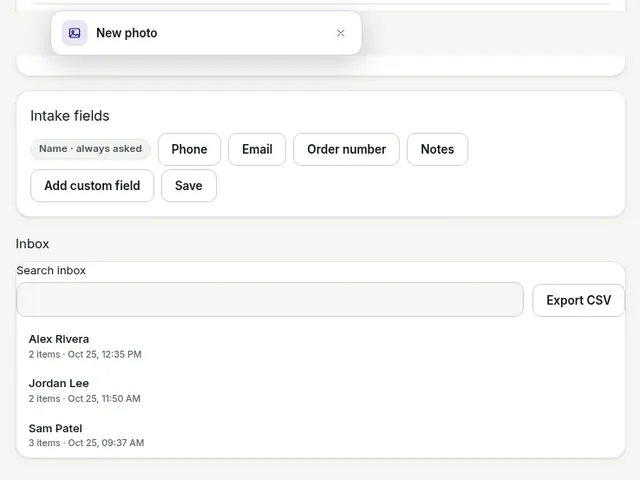Viewport: 640px width, 480px height.
Task: Open Alex Rivera inbox entry
Action: coord(320,346)
